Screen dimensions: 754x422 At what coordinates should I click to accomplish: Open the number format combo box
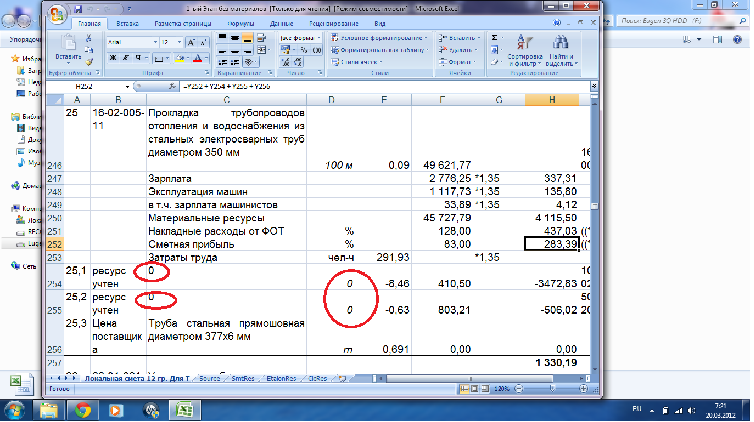click(x=301, y=37)
